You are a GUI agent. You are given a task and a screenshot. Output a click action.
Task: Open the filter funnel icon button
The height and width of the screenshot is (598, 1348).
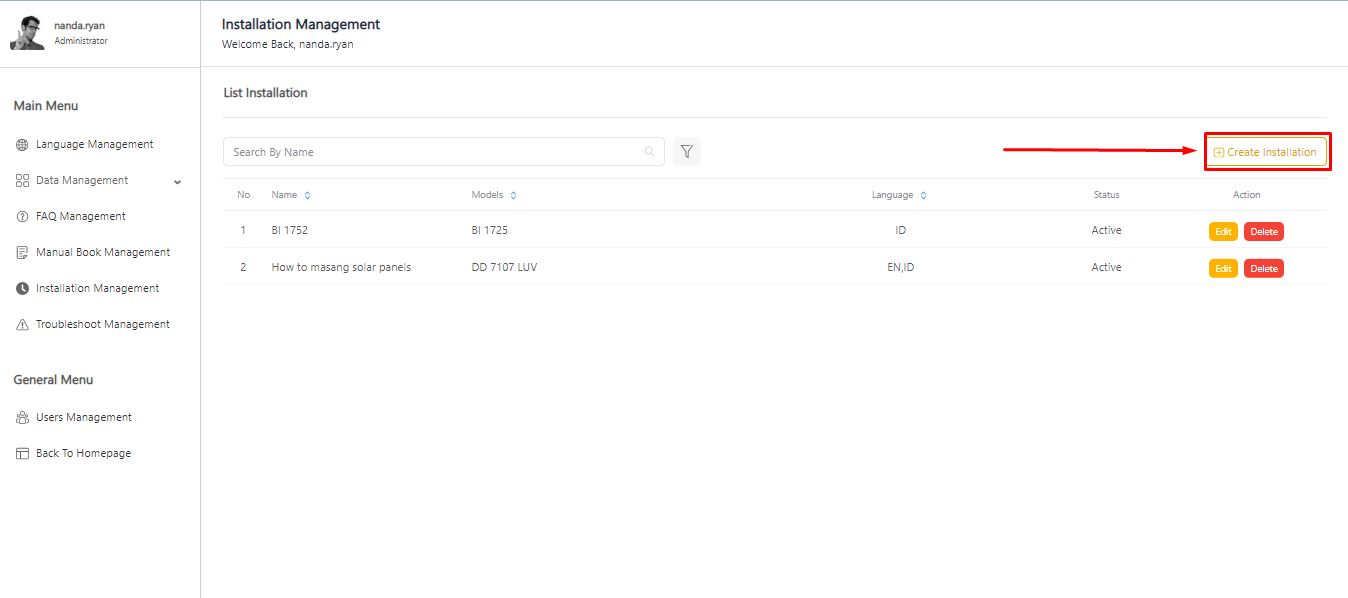687,152
